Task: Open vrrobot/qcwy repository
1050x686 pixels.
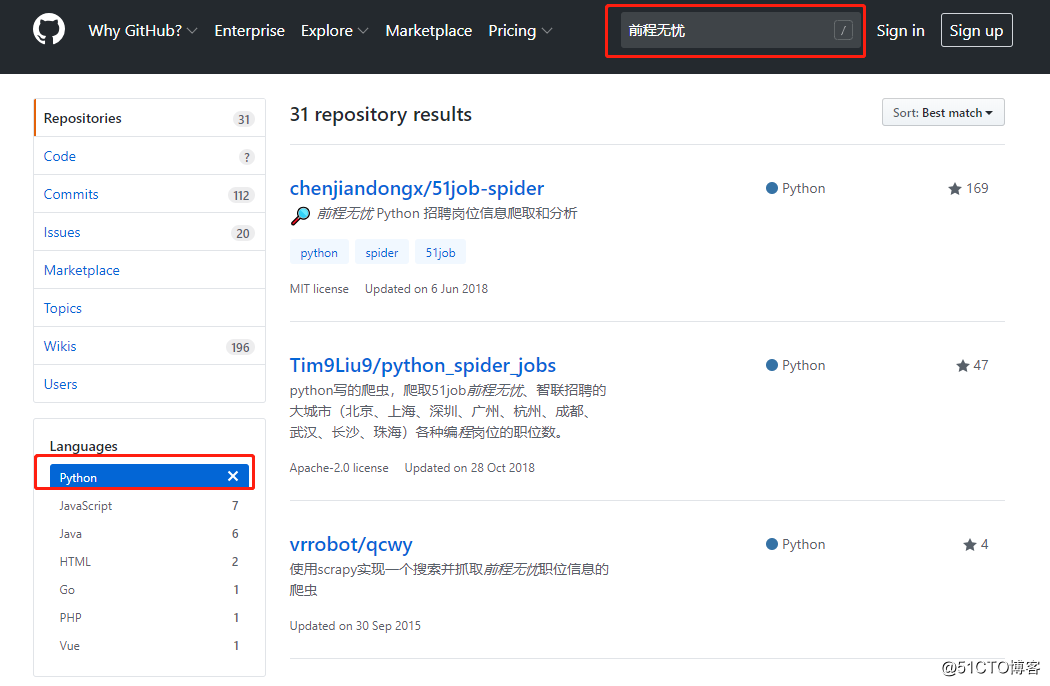Action: pyautogui.click(x=351, y=544)
